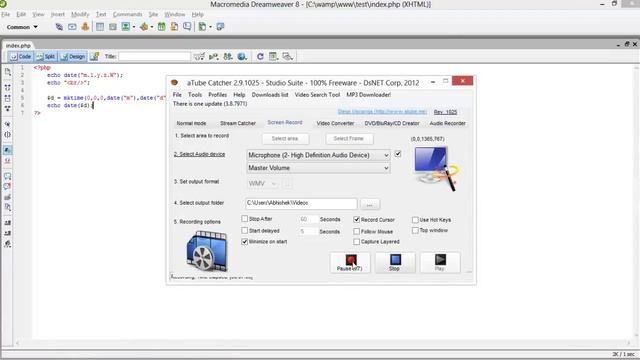Uncheck the Record Cursor option

(x=356, y=220)
